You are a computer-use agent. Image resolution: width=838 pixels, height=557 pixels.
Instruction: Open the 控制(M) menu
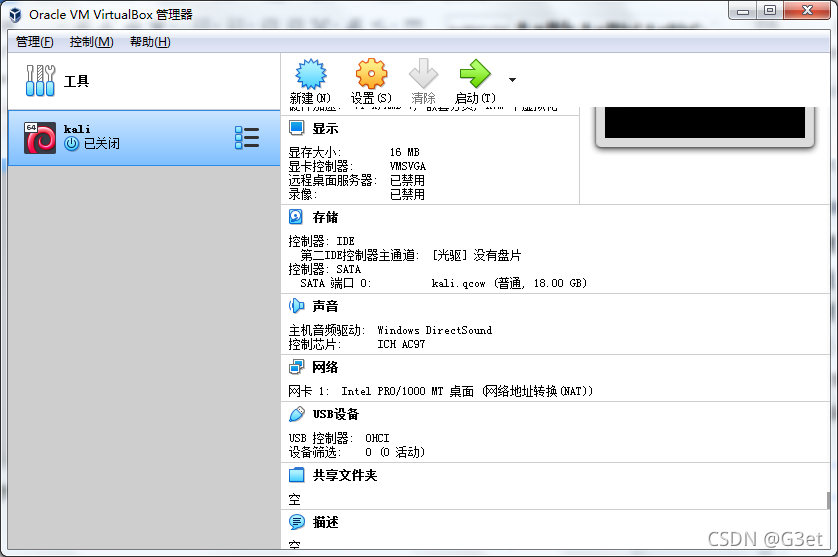[x=91, y=42]
